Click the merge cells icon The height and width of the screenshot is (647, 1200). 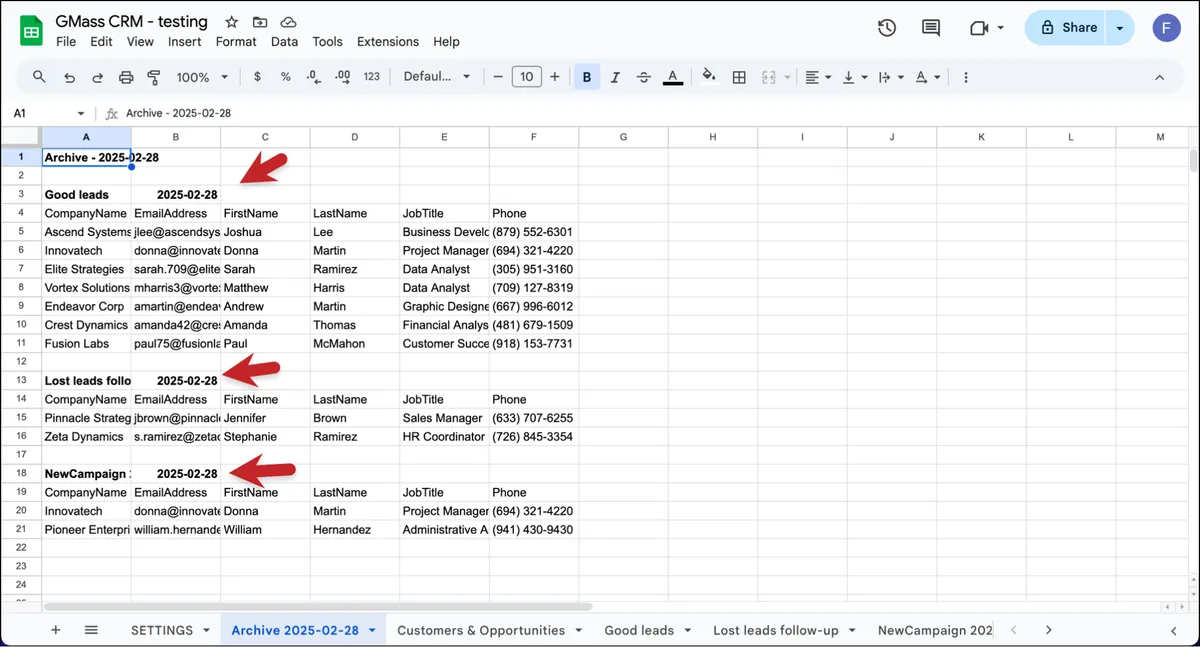point(769,77)
